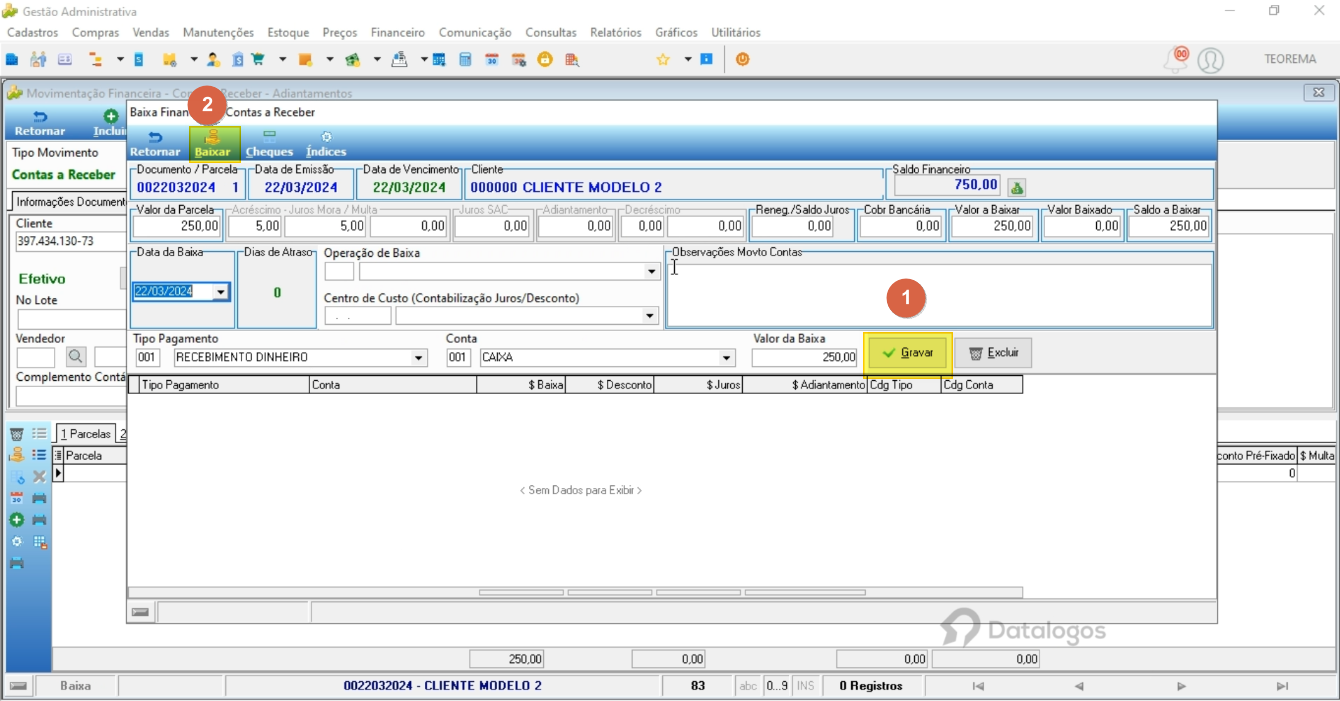The image size is (1340, 701).
Task: Click Retornar in the Movimentação Financeira window
Action: pos(40,123)
